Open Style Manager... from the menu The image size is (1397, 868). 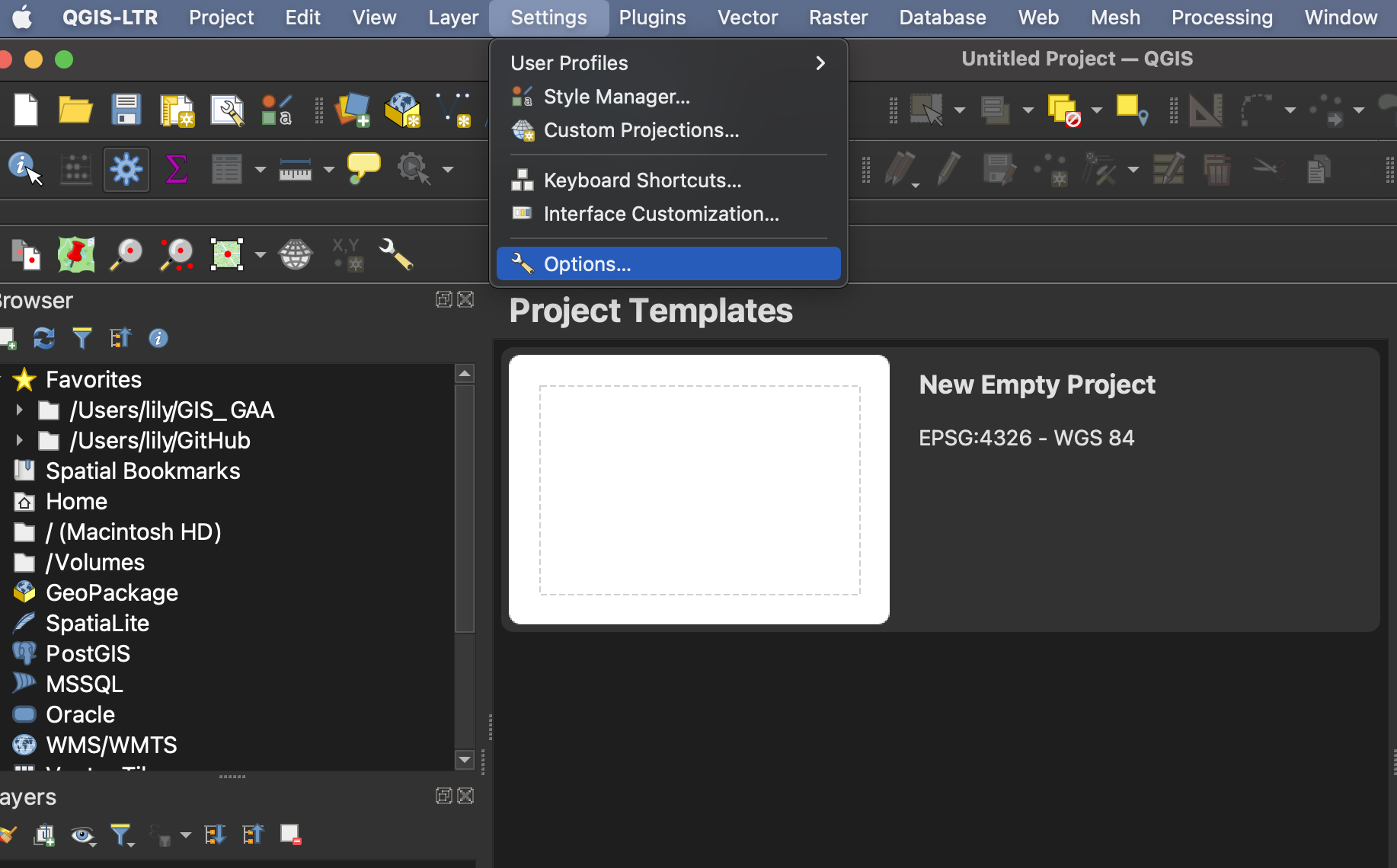(x=616, y=97)
